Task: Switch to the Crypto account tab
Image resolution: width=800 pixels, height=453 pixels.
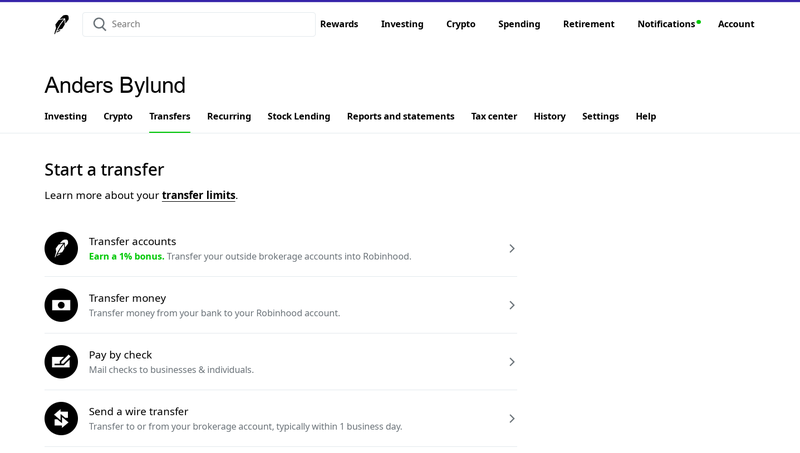Action: tap(118, 116)
